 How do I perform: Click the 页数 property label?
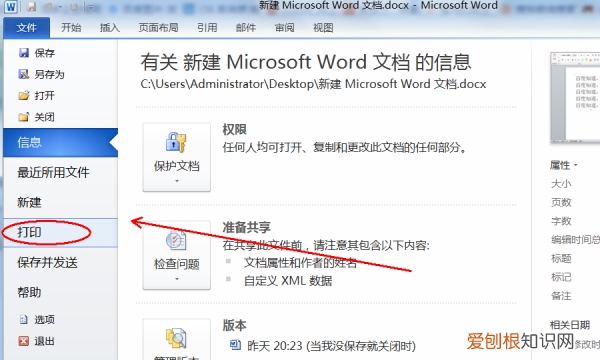click(561, 202)
